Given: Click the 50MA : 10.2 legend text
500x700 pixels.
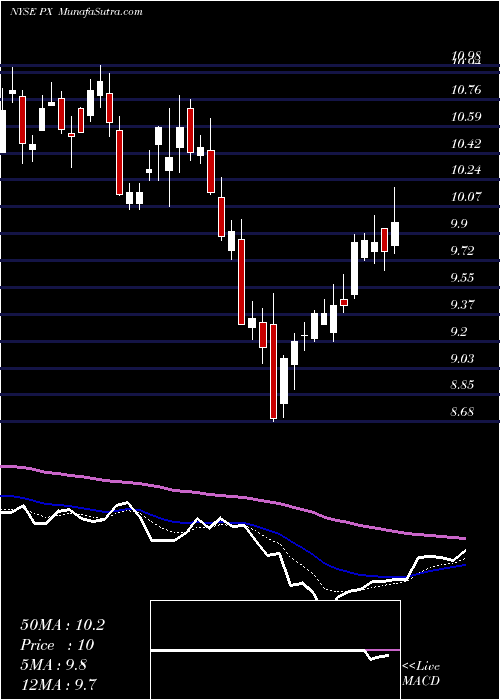Looking at the screenshot, I should click(x=62, y=625).
